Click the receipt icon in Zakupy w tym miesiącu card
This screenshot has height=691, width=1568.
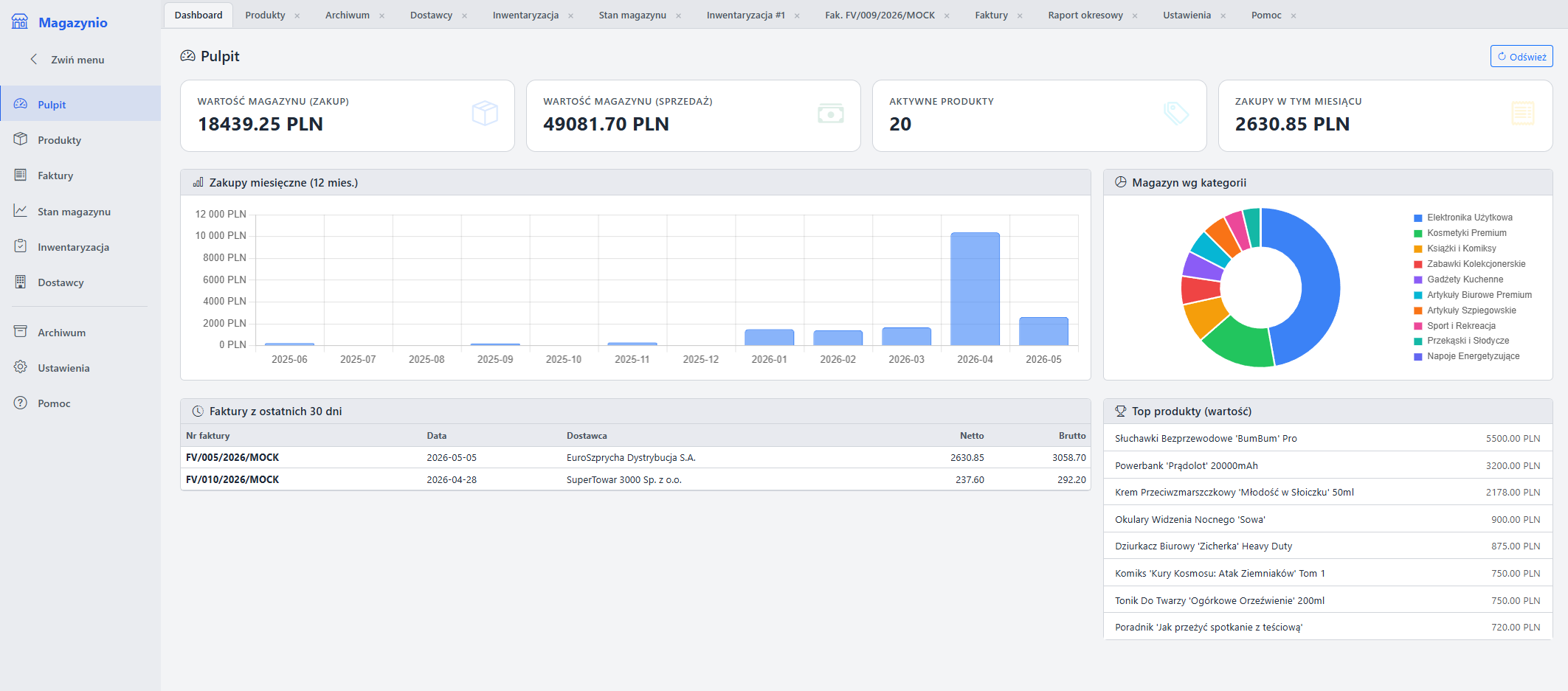[x=1522, y=114]
